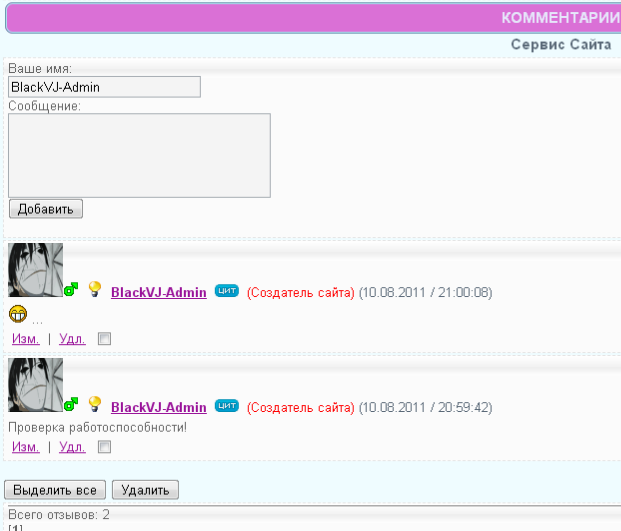Click the lightbulb icon in second comment
The width and height of the screenshot is (621, 531).
coord(95,404)
